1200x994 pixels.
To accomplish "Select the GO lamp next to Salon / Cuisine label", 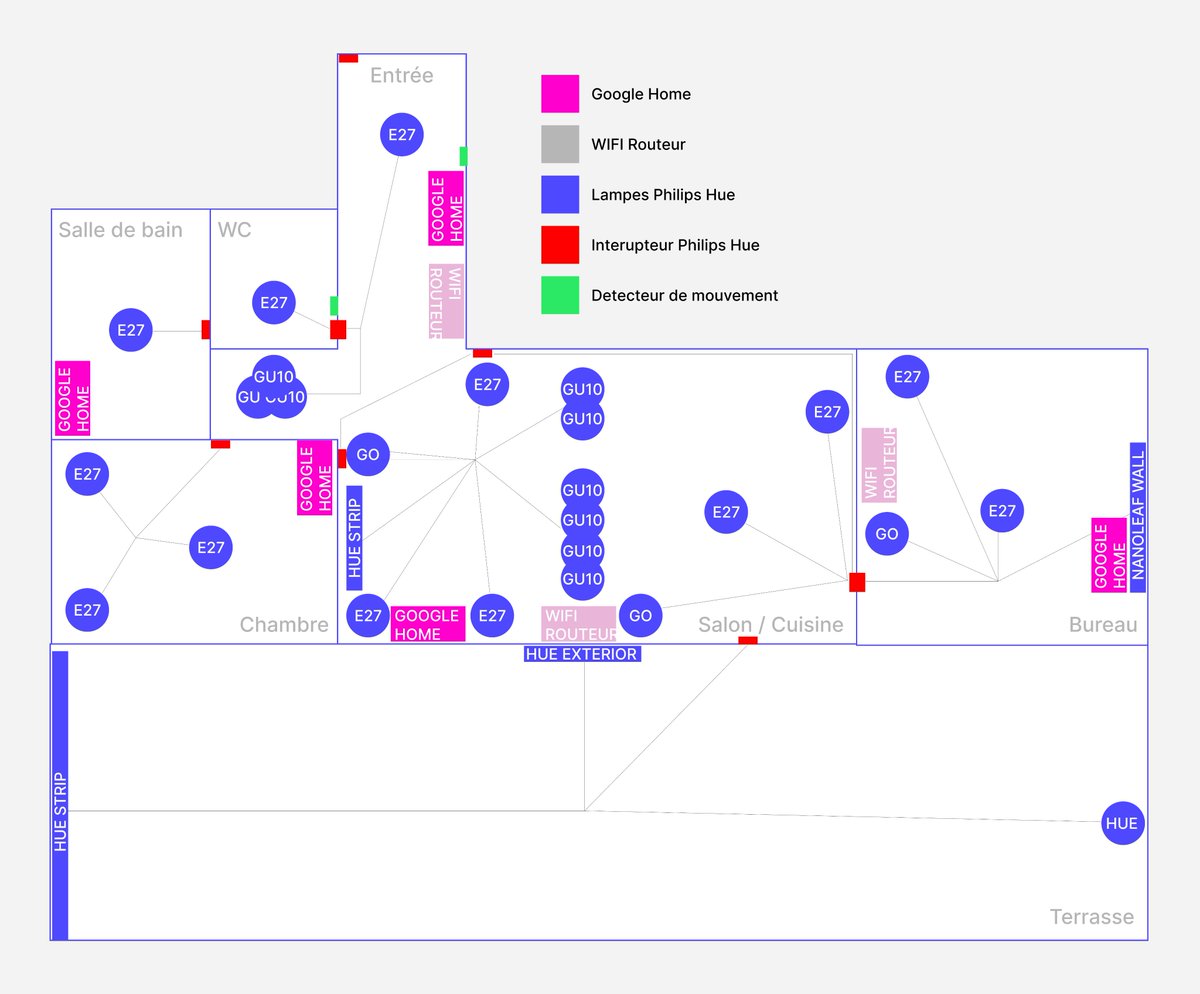I will point(641,616).
